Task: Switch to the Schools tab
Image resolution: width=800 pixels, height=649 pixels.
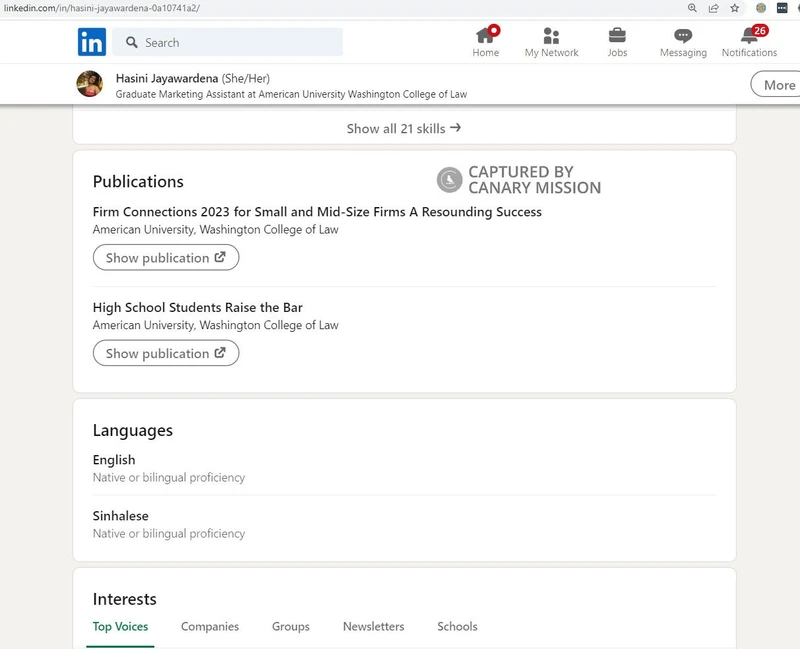Action: point(457,627)
